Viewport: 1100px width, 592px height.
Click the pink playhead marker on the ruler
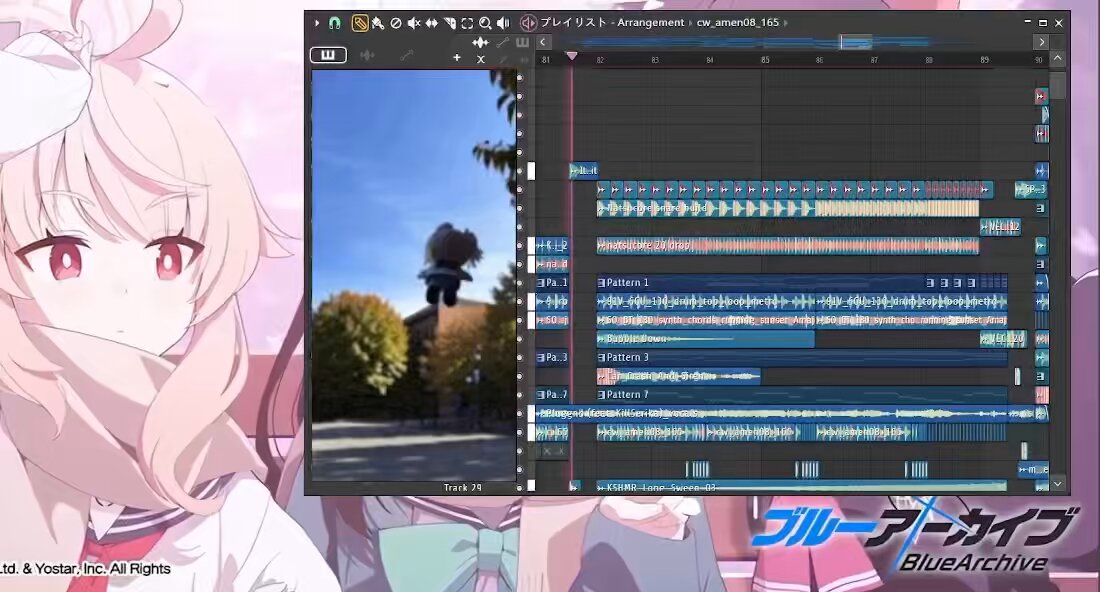pos(572,56)
